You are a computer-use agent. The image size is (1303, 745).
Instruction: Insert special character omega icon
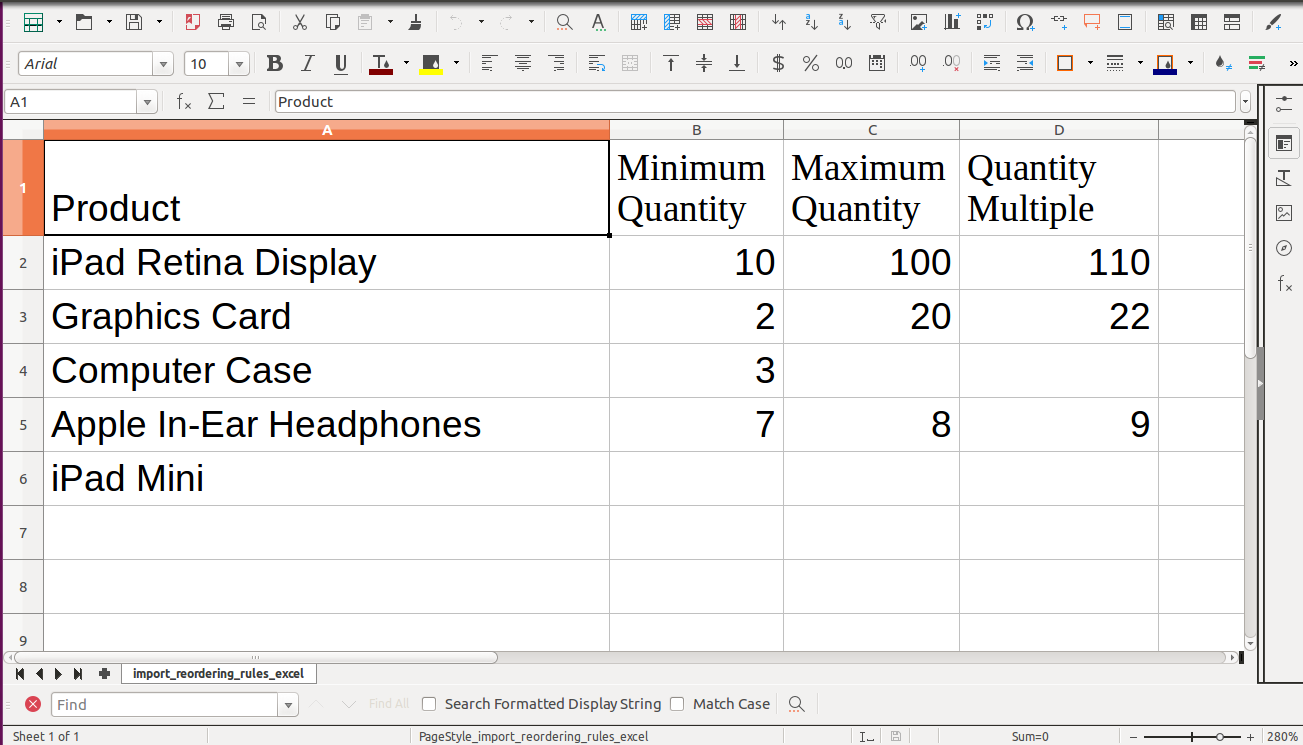[x=1025, y=22]
